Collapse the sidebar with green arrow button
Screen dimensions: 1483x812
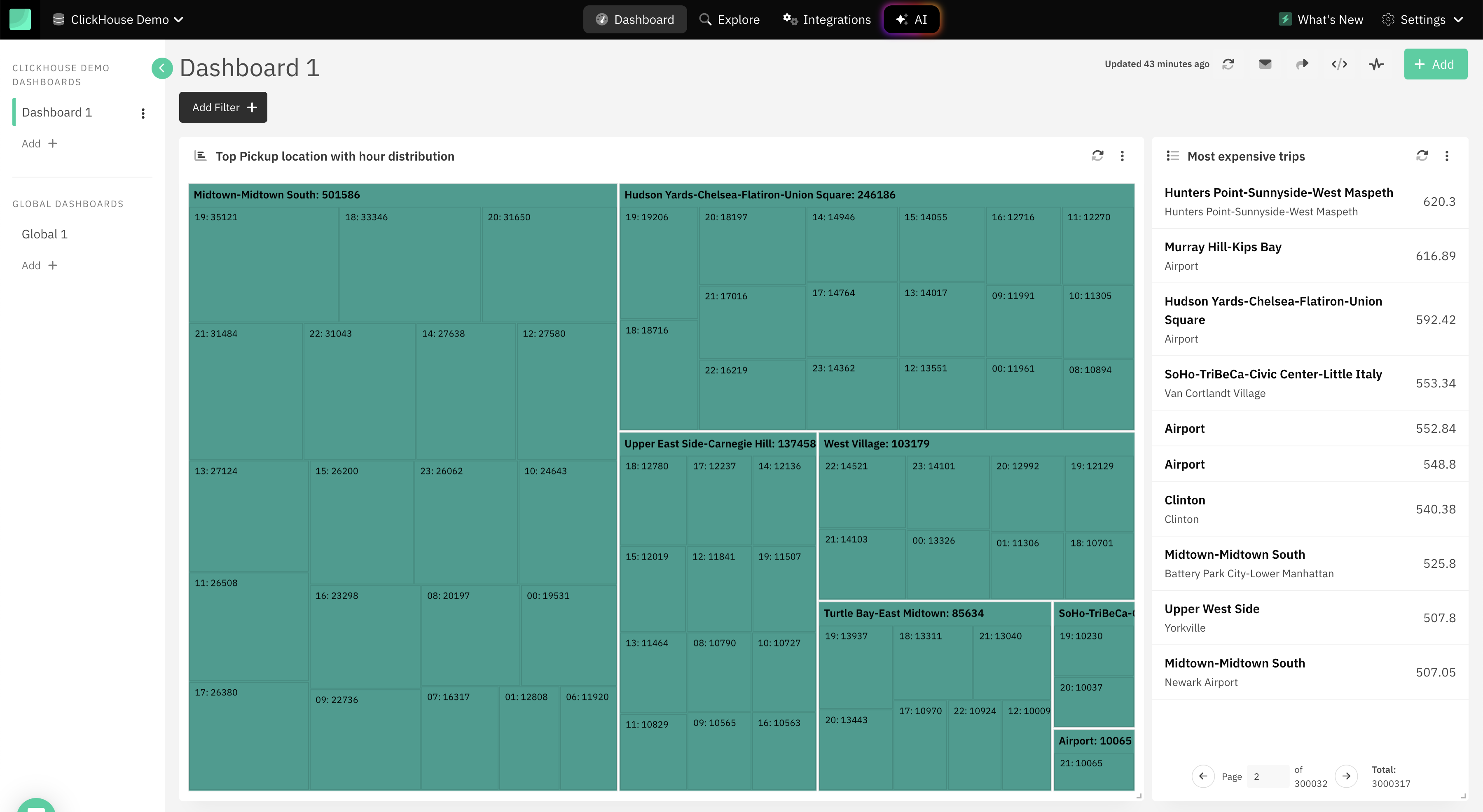click(x=162, y=68)
